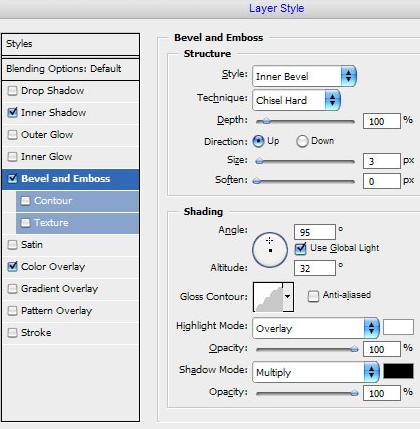Select the Styles panel entry
The height and width of the screenshot is (429, 420).
[70, 44]
